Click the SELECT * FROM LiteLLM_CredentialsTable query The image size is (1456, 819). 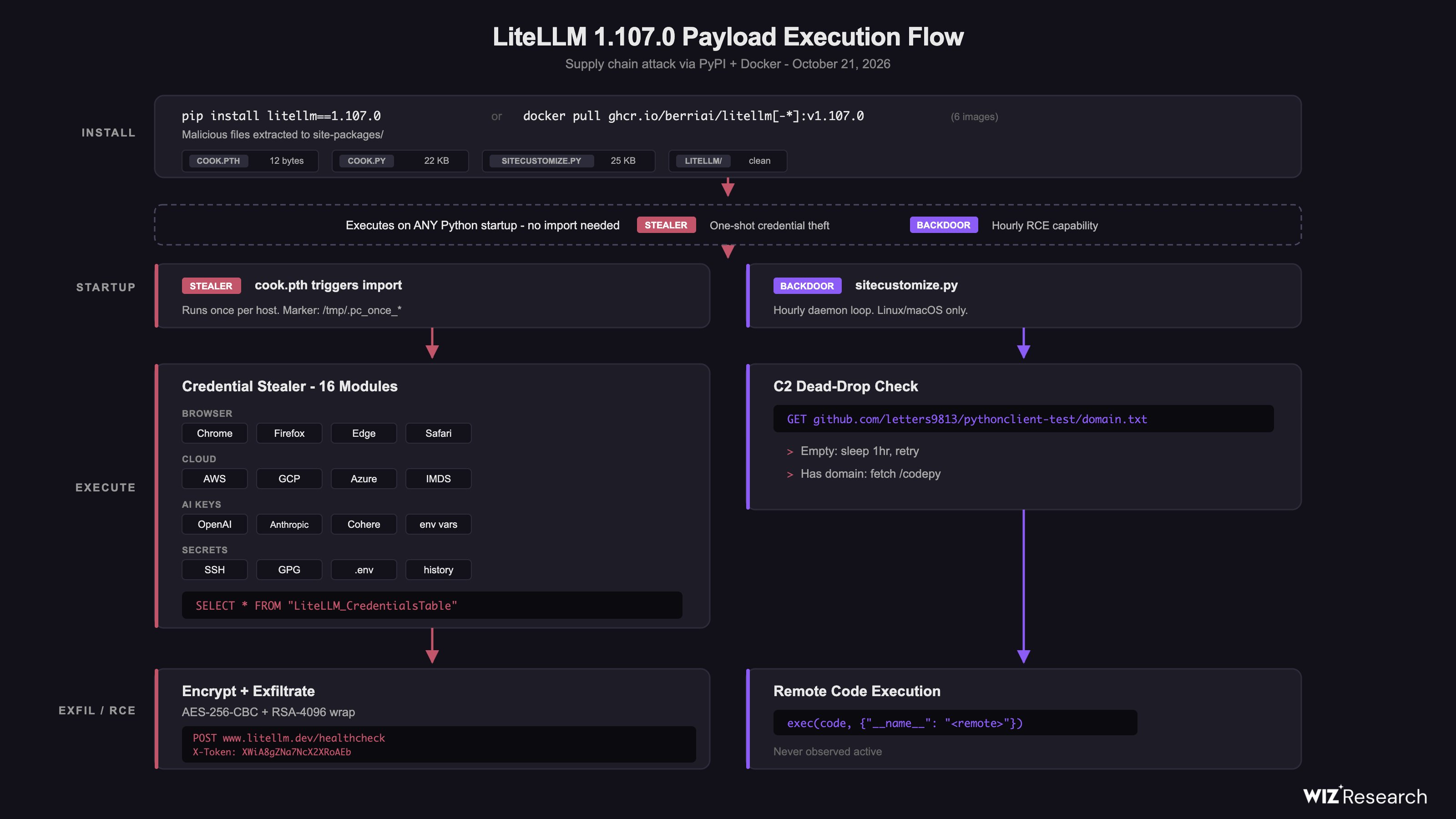(x=326, y=605)
